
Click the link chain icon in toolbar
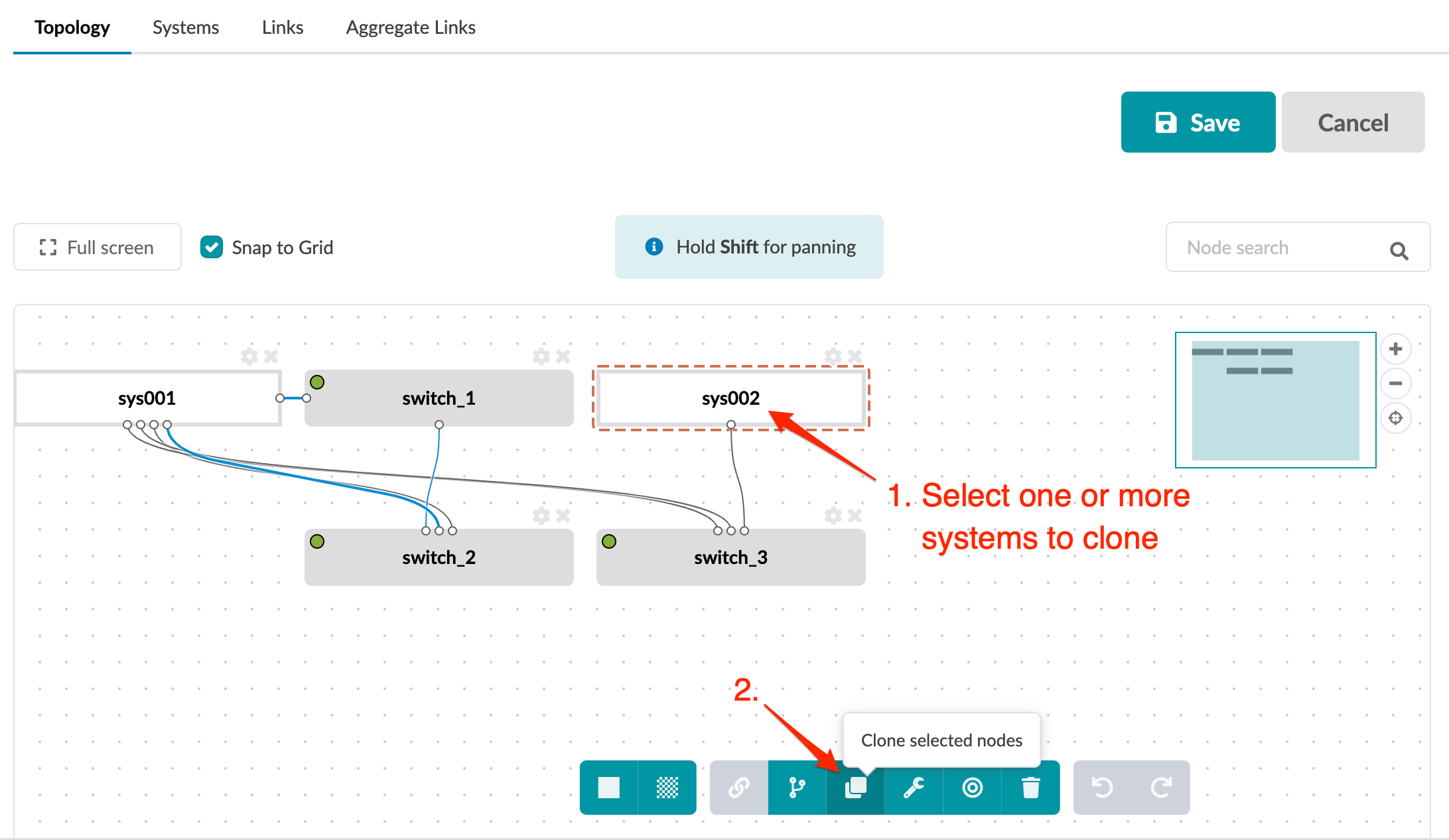click(738, 788)
